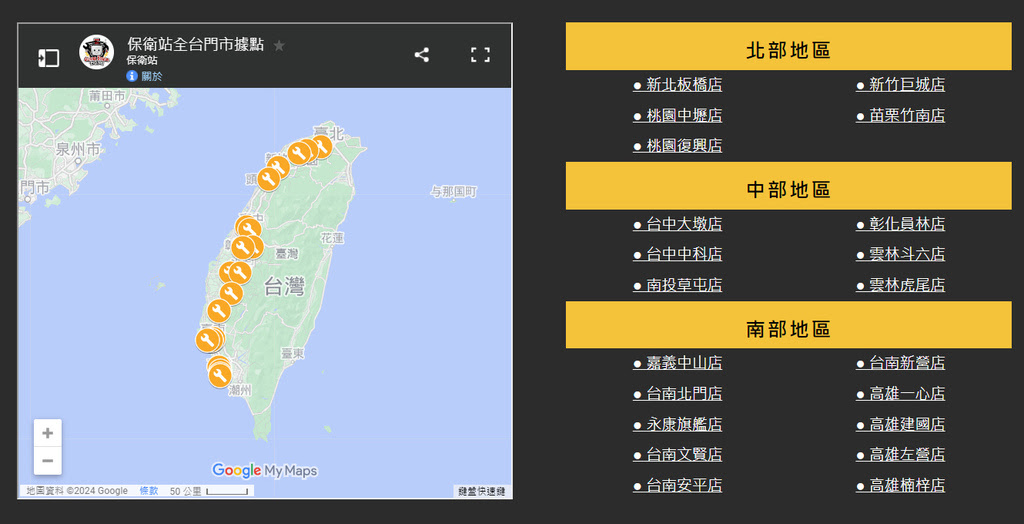Click the 南部地區 yellow header

coord(788,325)
